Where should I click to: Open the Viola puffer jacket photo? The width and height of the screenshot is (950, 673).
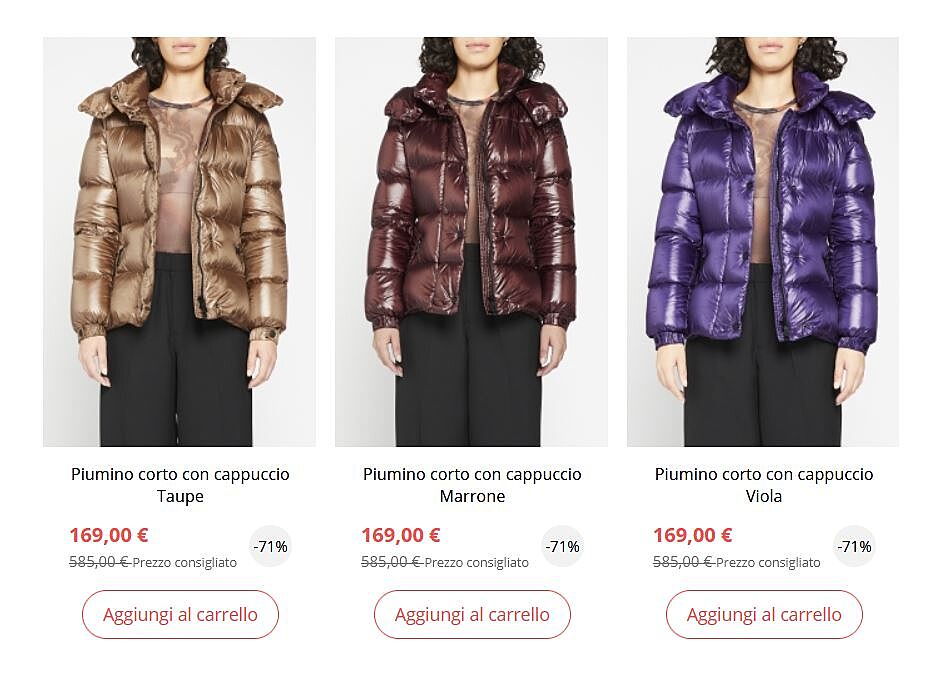pos(763,242)
